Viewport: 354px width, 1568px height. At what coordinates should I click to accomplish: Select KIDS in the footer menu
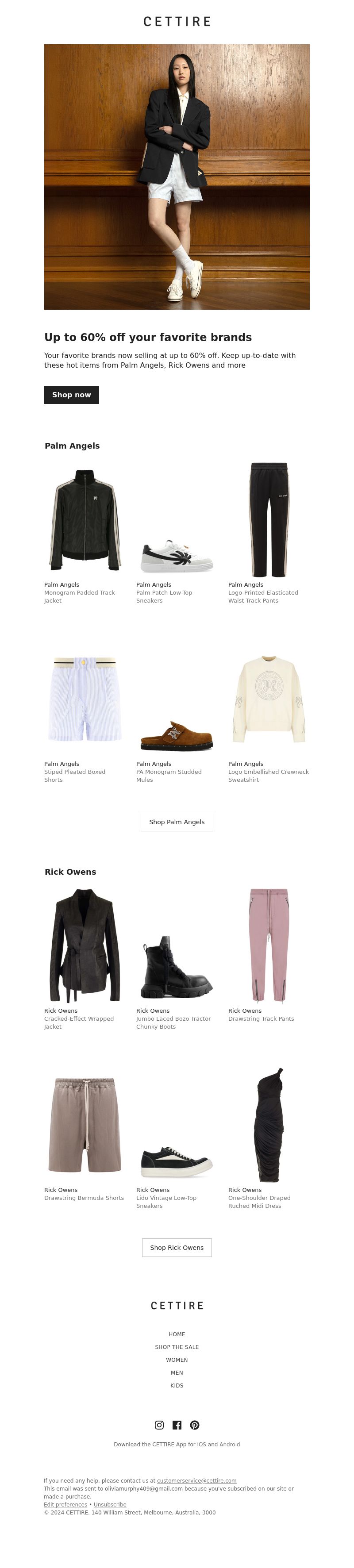click(177, 1385)
